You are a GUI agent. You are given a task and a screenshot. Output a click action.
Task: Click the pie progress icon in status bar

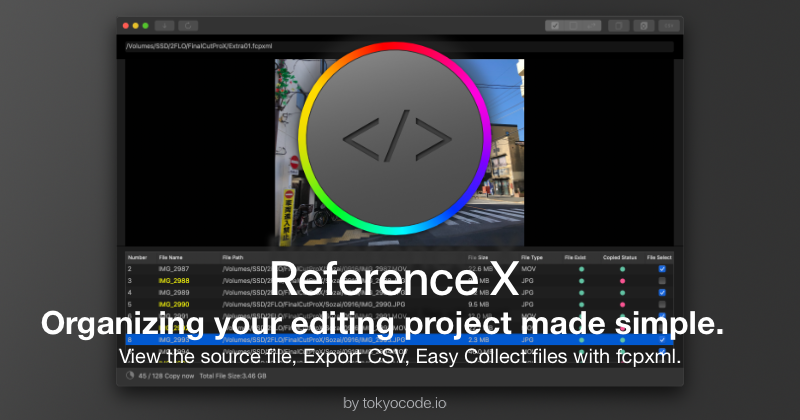click(x=130, y=376)
